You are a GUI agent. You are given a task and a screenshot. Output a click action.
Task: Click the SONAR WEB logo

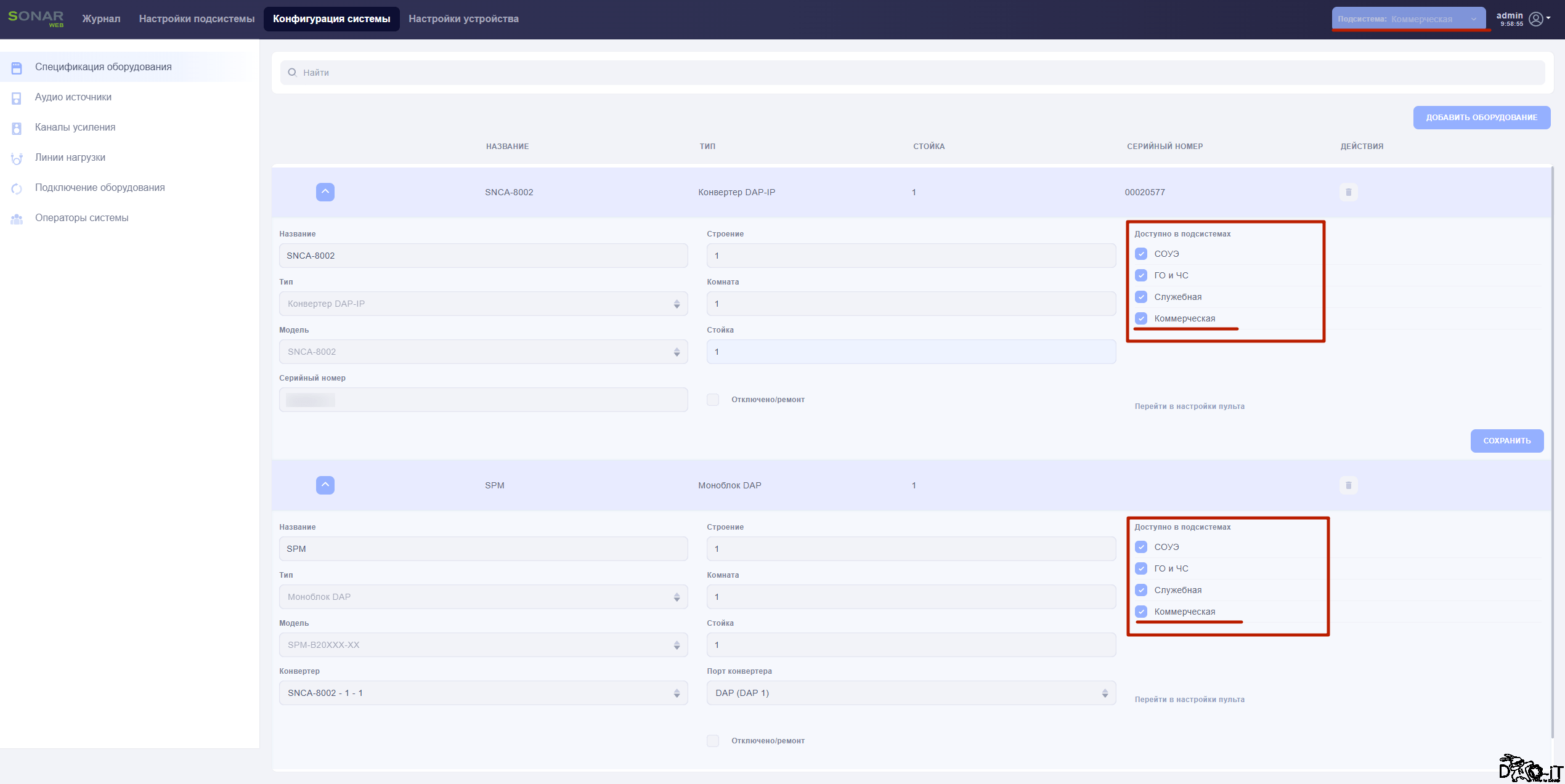point(36,18)
